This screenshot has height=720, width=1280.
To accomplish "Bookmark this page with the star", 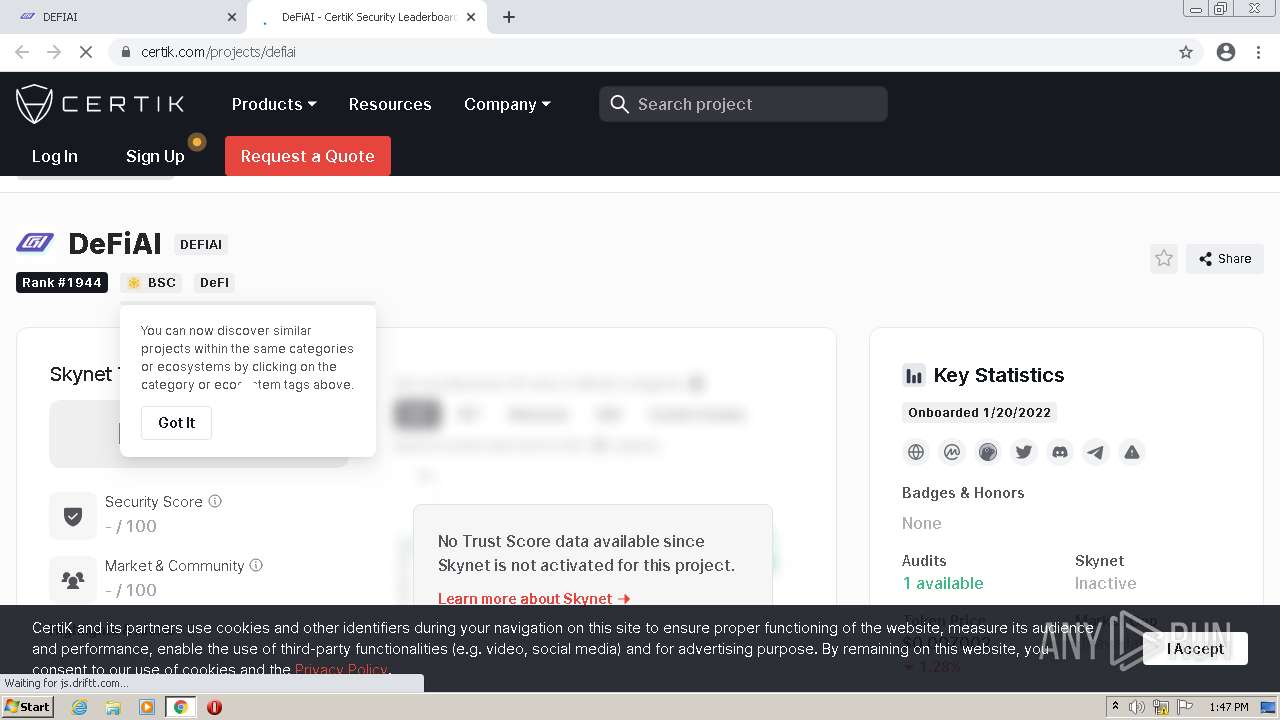I will [x=1186, y=52].
